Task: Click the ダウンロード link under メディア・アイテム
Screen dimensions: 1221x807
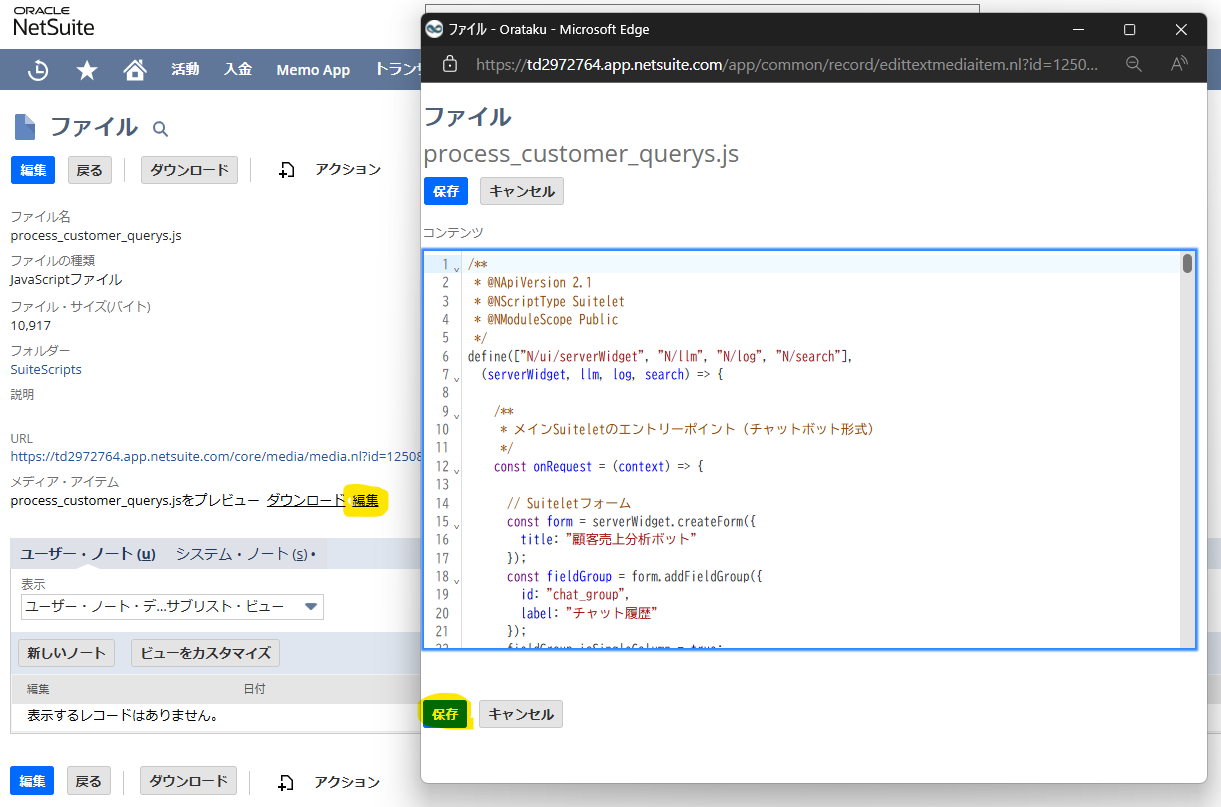Action: [x=306, y=500]
